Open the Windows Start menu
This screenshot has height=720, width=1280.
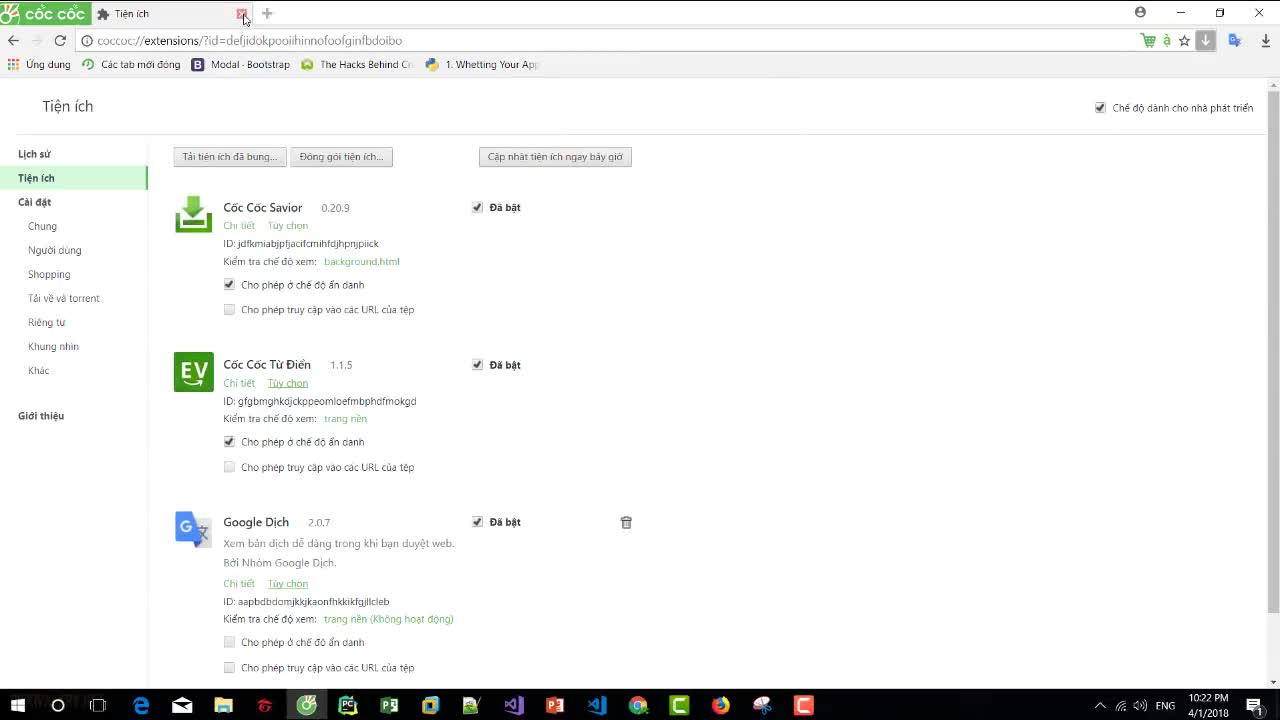tap(17, 706)
